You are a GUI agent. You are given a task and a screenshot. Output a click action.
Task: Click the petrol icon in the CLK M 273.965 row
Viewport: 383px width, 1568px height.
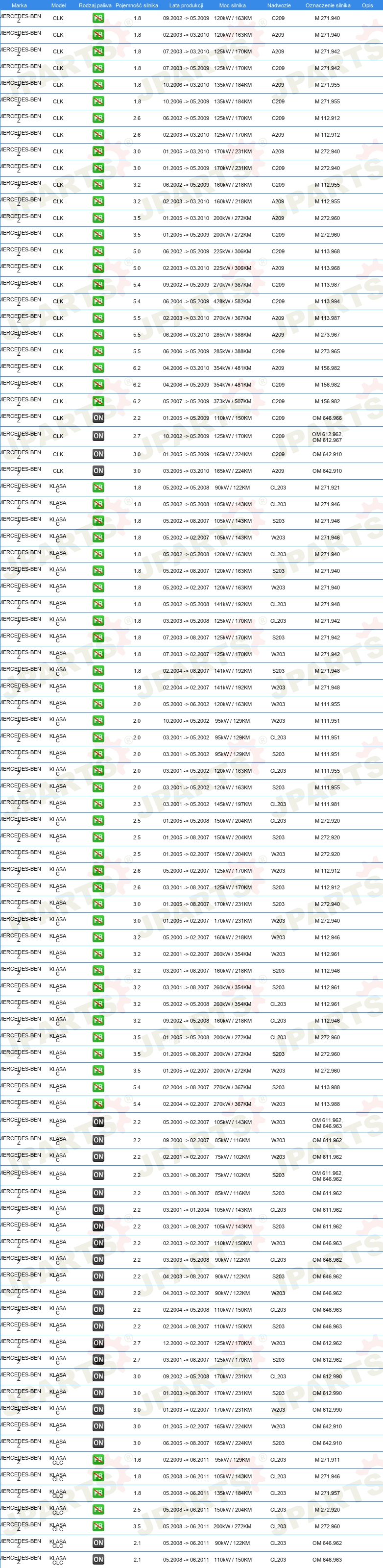pos(98,351)
